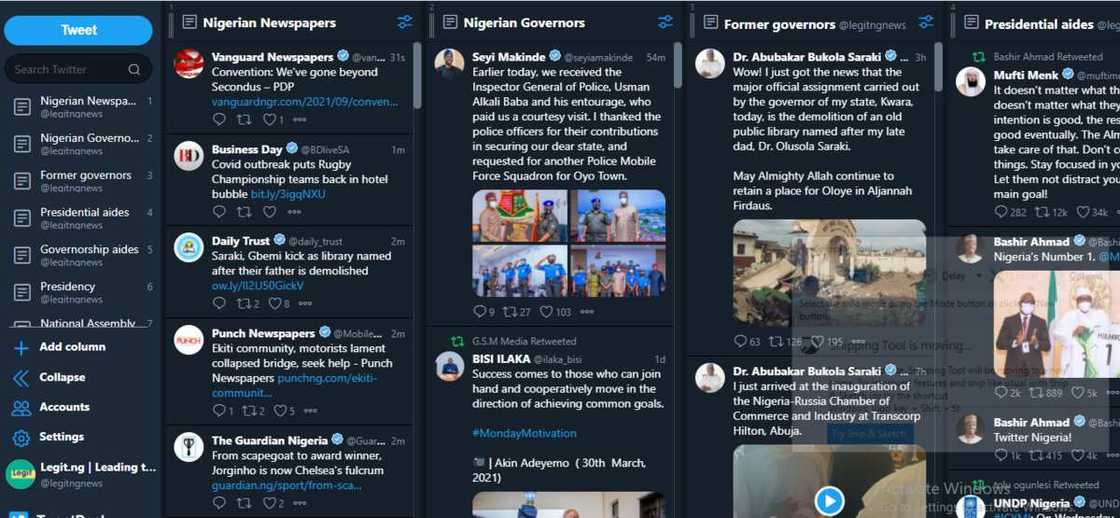Retweet the Daily Trust tweet

(x=243, y=304)
